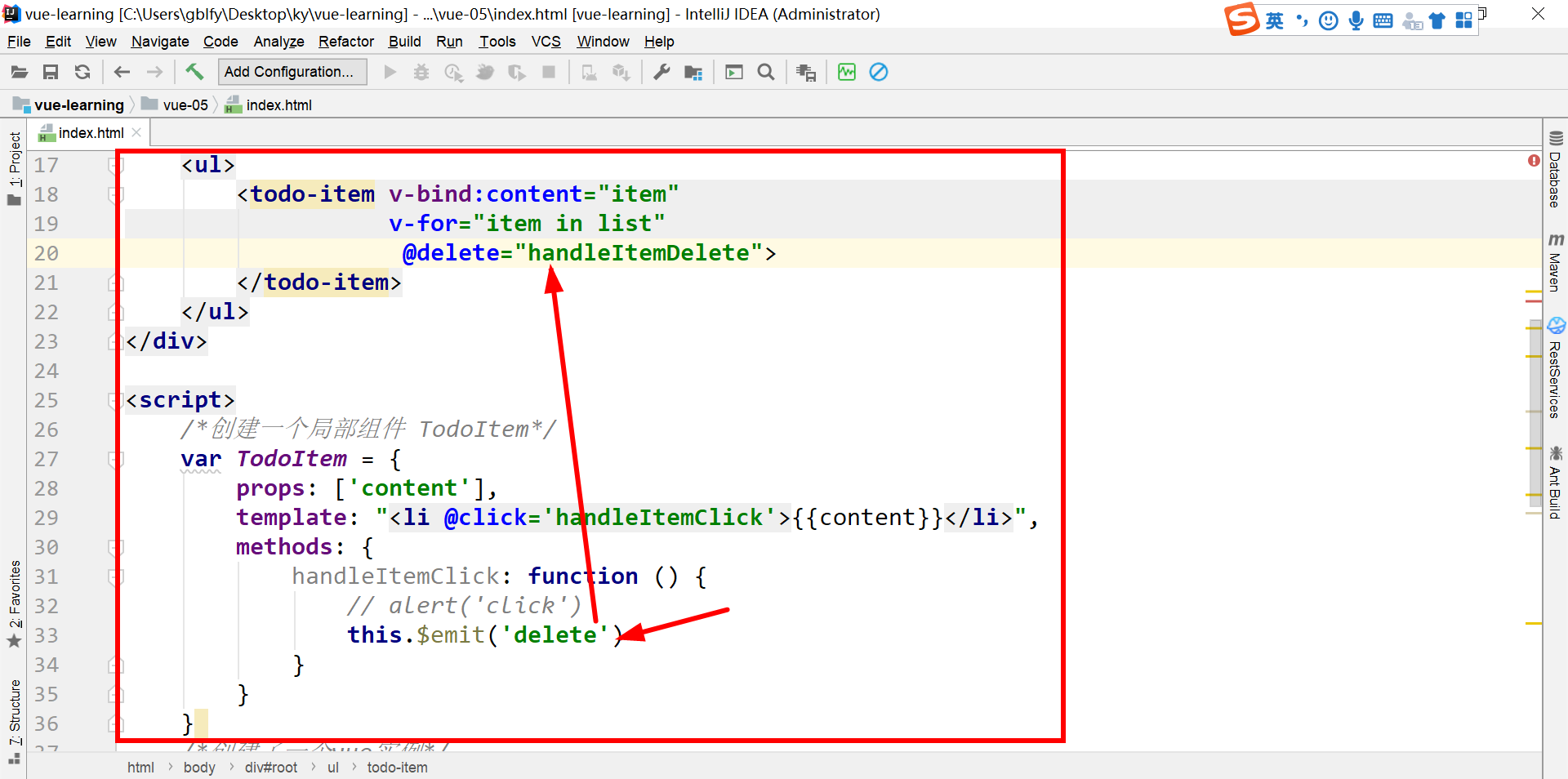Click the todo-item breadcrumb at bottom

397,768
